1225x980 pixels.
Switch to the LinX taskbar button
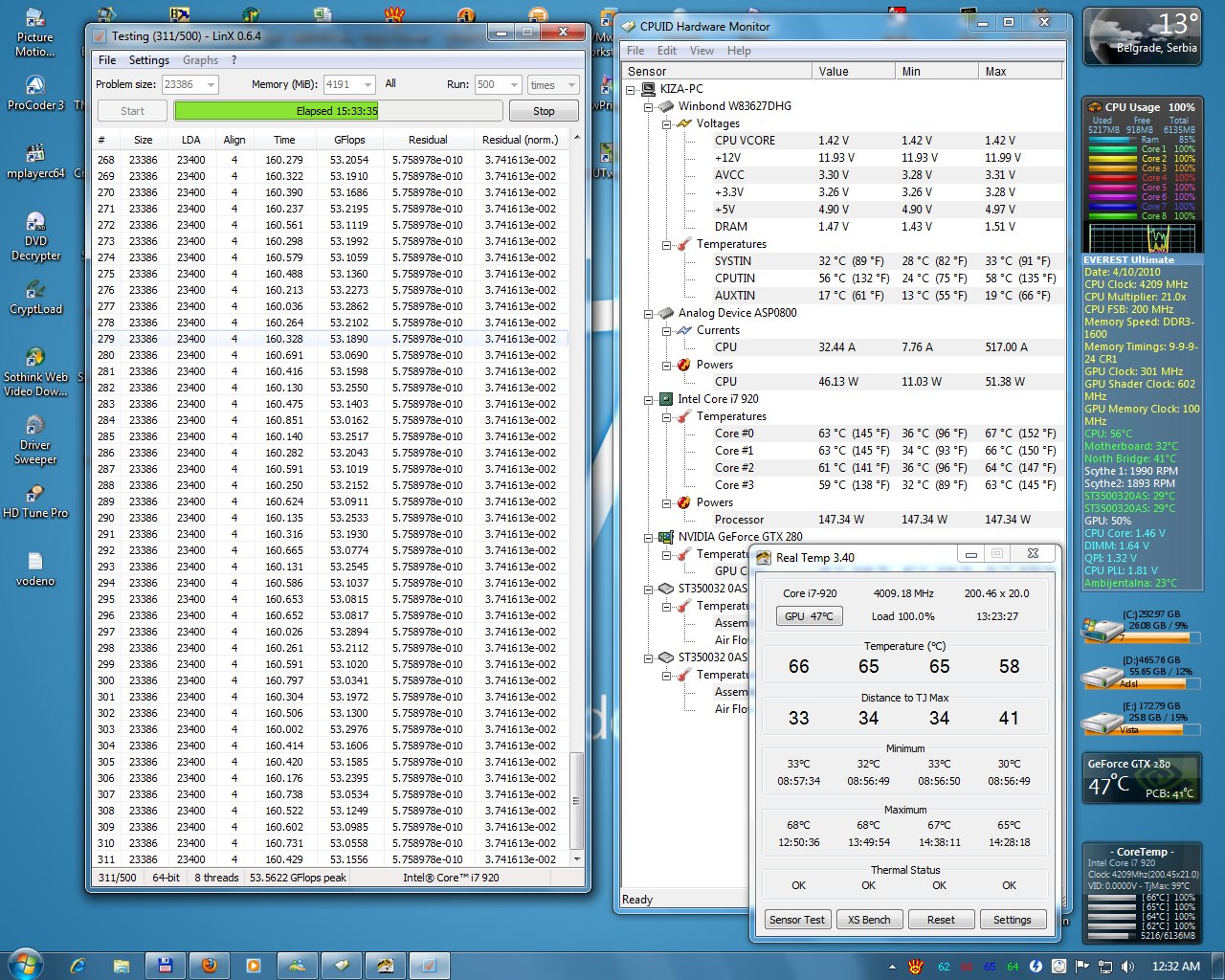(429, 966)
